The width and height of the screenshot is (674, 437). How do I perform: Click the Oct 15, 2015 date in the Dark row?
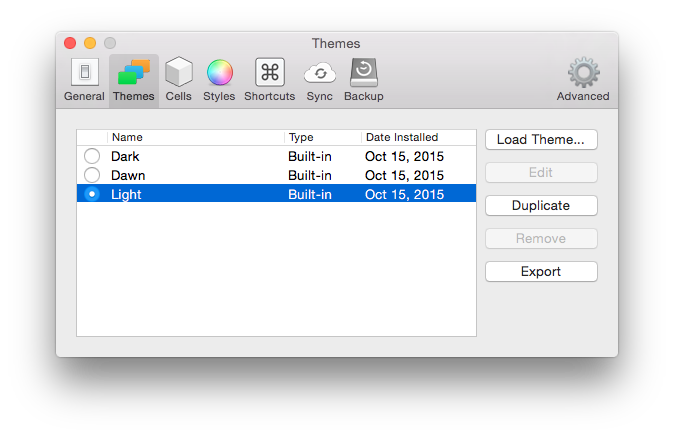(x=404, y=156)
